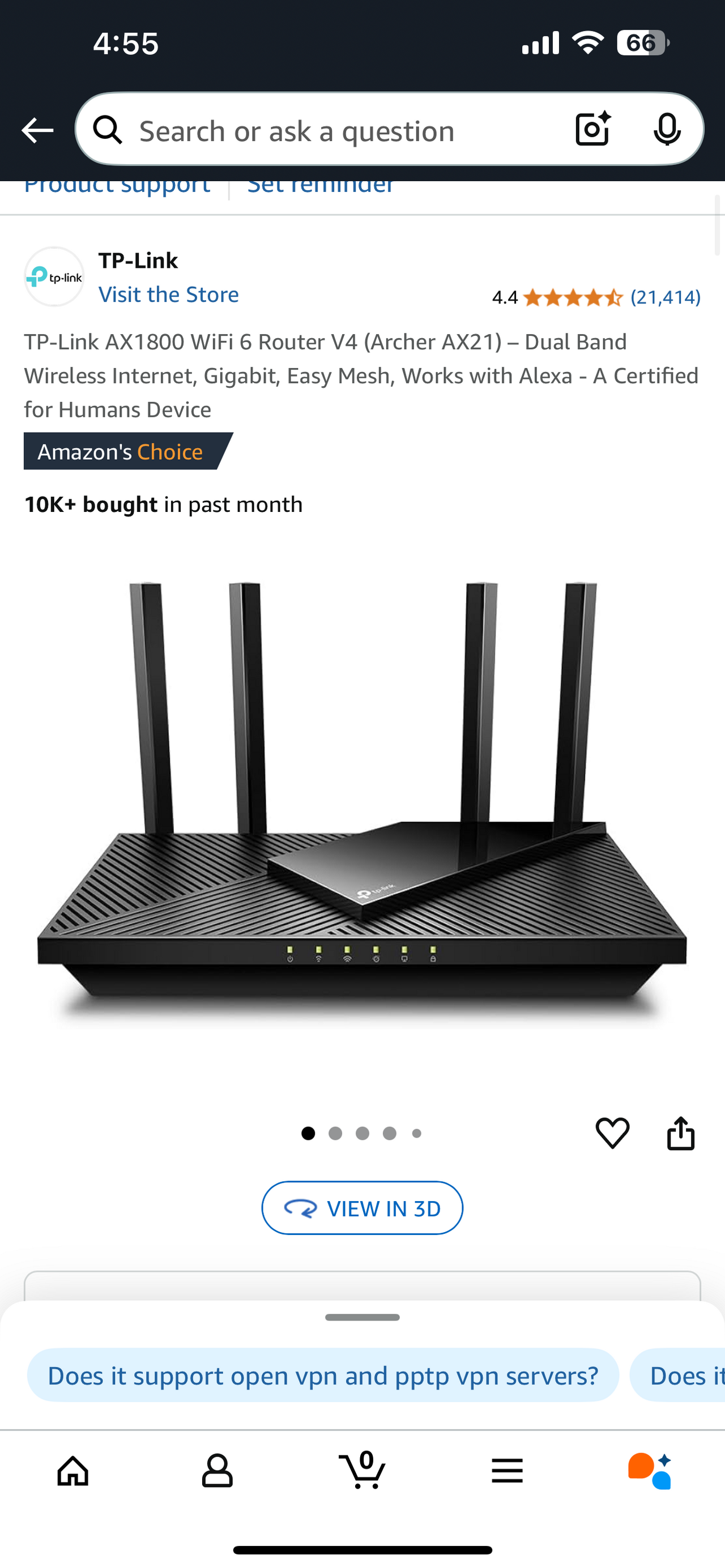Ask about open vpn and pptp support
Image resolution: width=725 pixels, height=1568 pixels.
click(323, 1375)
